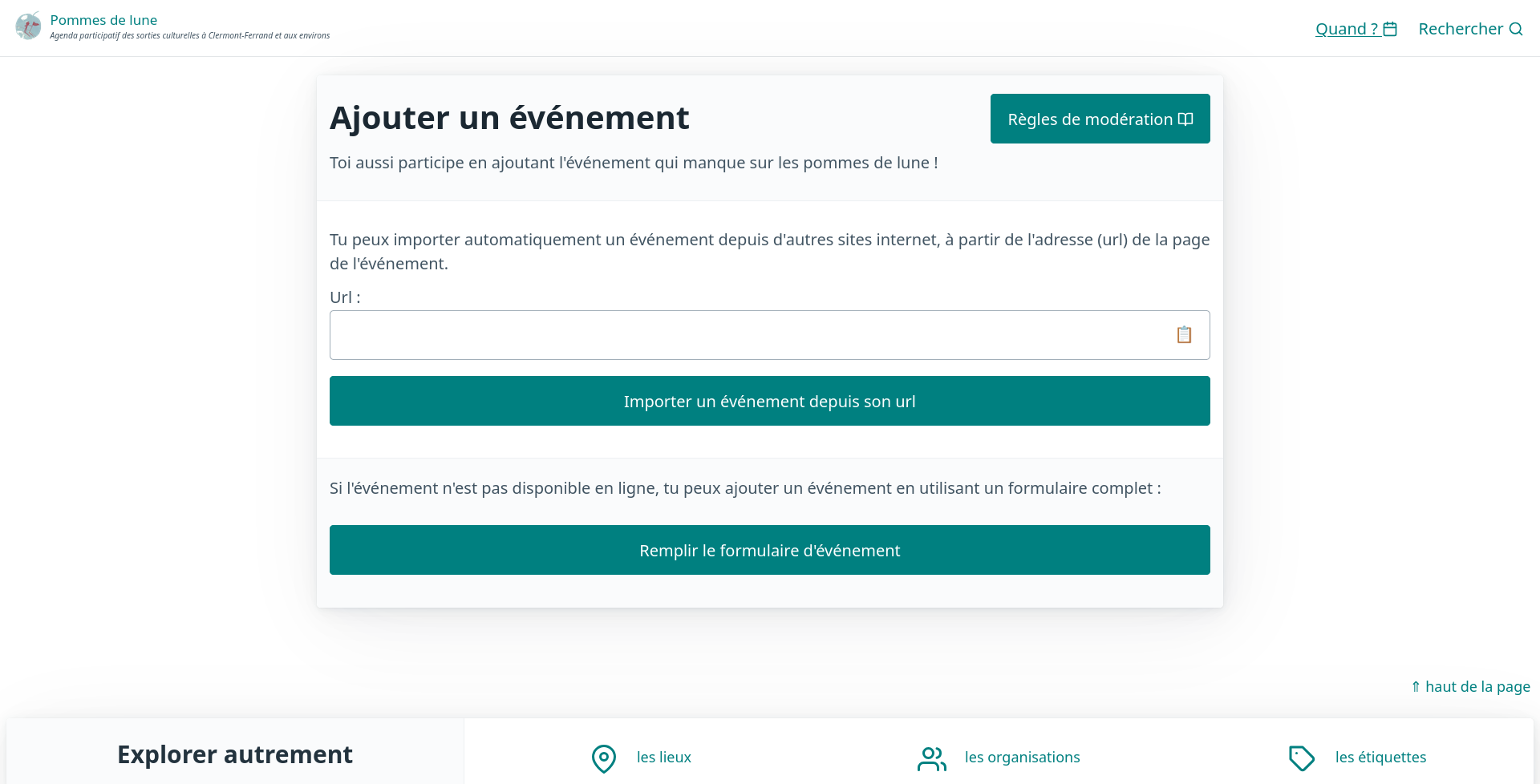Click inside the Url input field
The width and height of the screenshot is (1540, 784).
(722, 334)
